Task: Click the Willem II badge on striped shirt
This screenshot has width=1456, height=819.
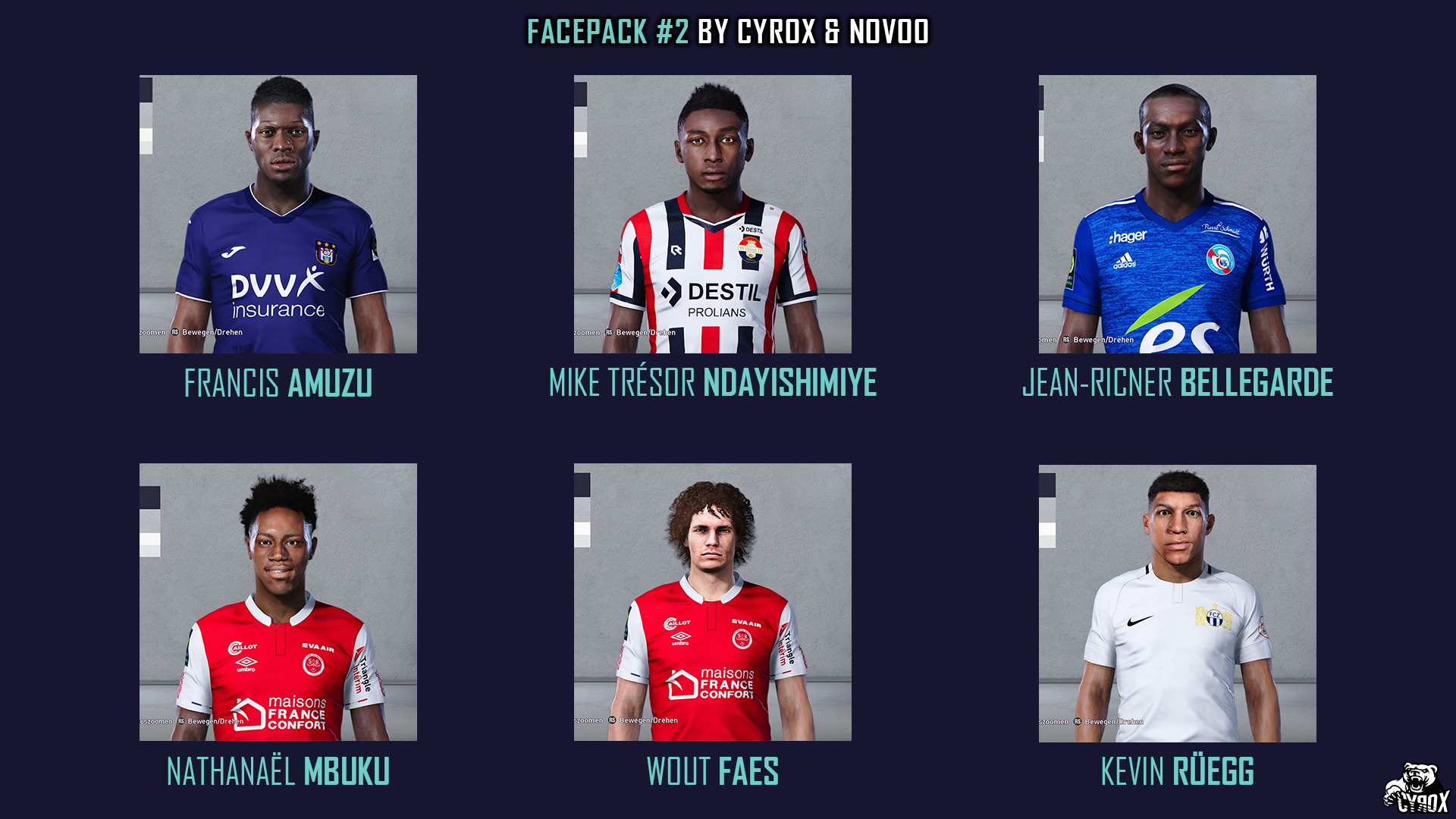Action: 751,249
